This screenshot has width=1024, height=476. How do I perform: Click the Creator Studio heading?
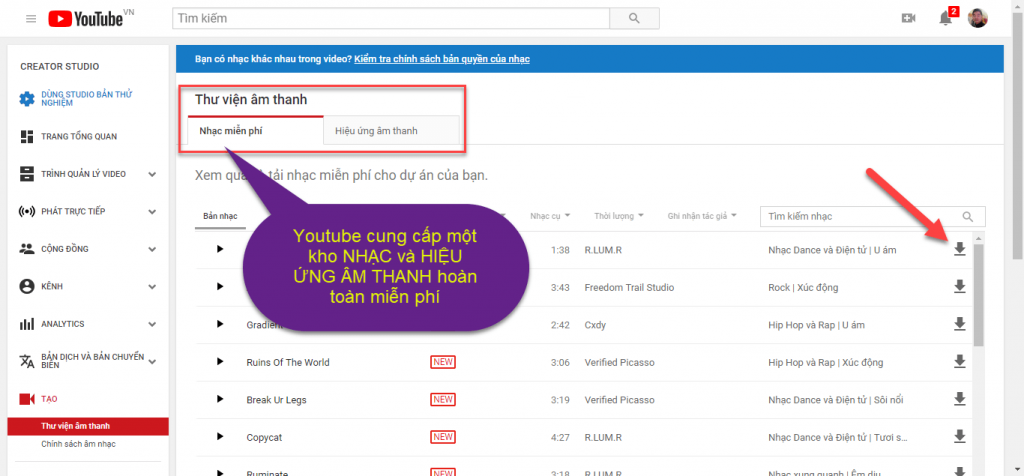[60, 67]
